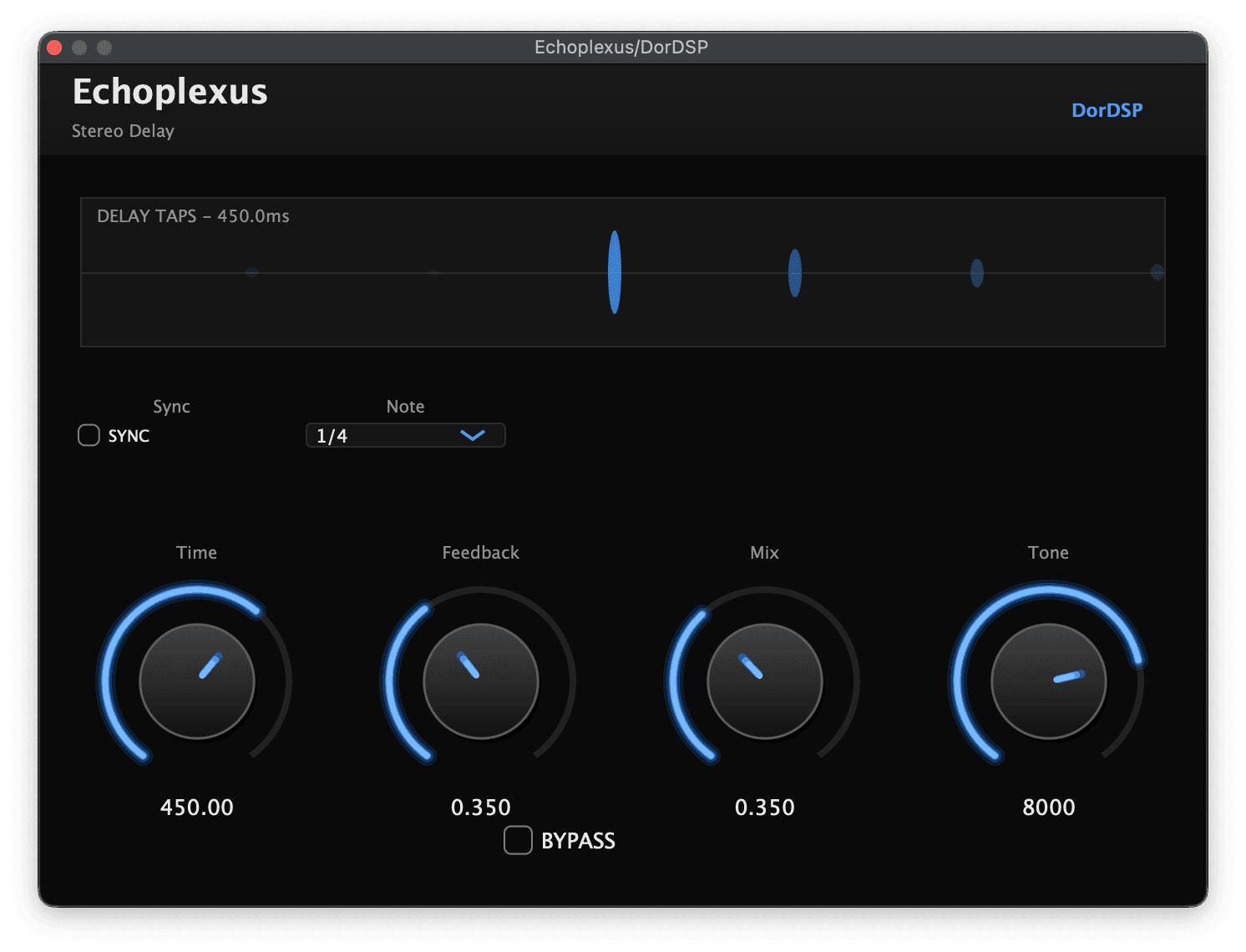The height and width of the screenshot is (952, 1246).
Task: Click the Echoplexus/DorDSP title bar
Action: click(620, 48)
